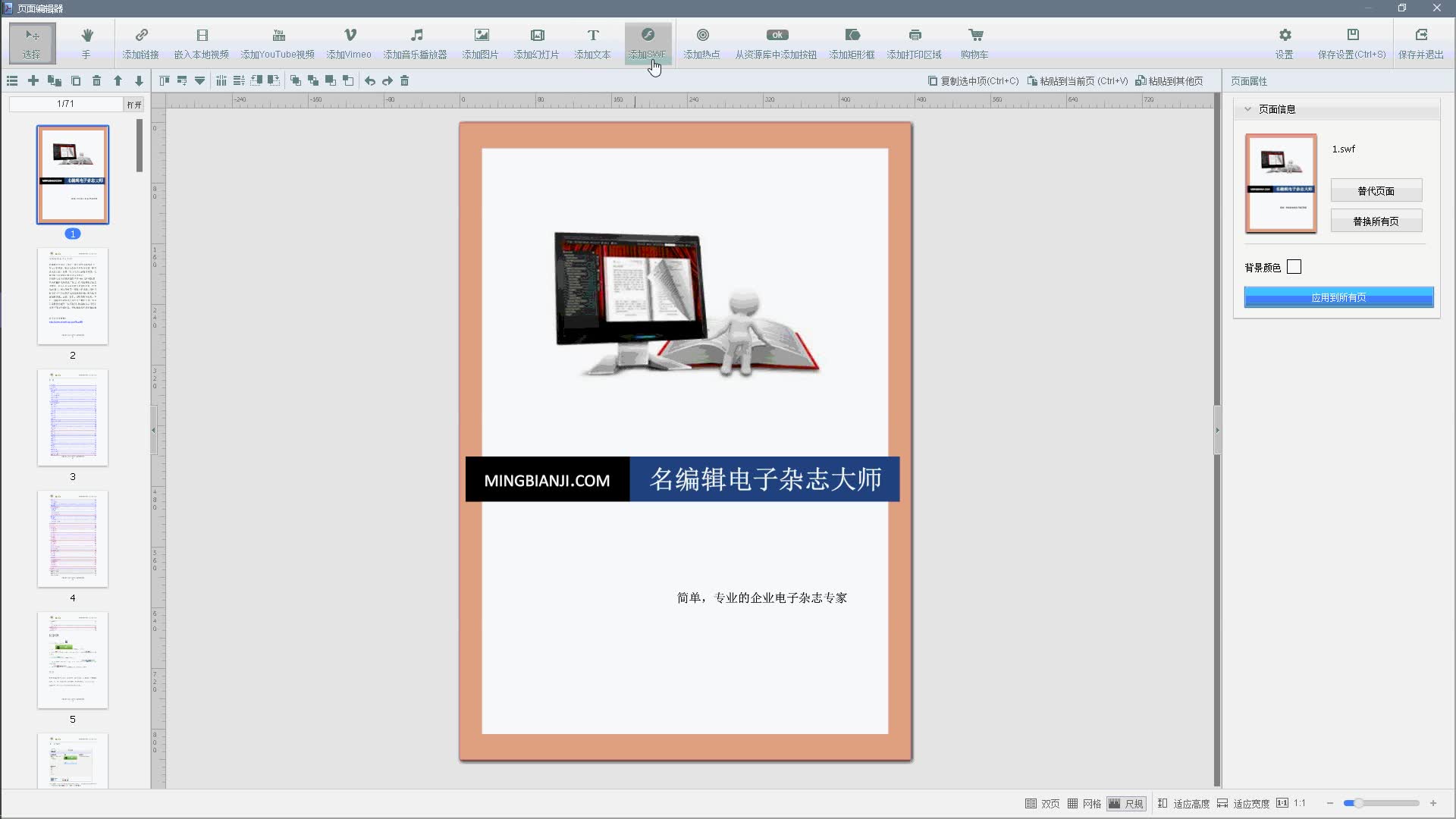Click 添加YouTube视频 tool

tap(278, 43)
